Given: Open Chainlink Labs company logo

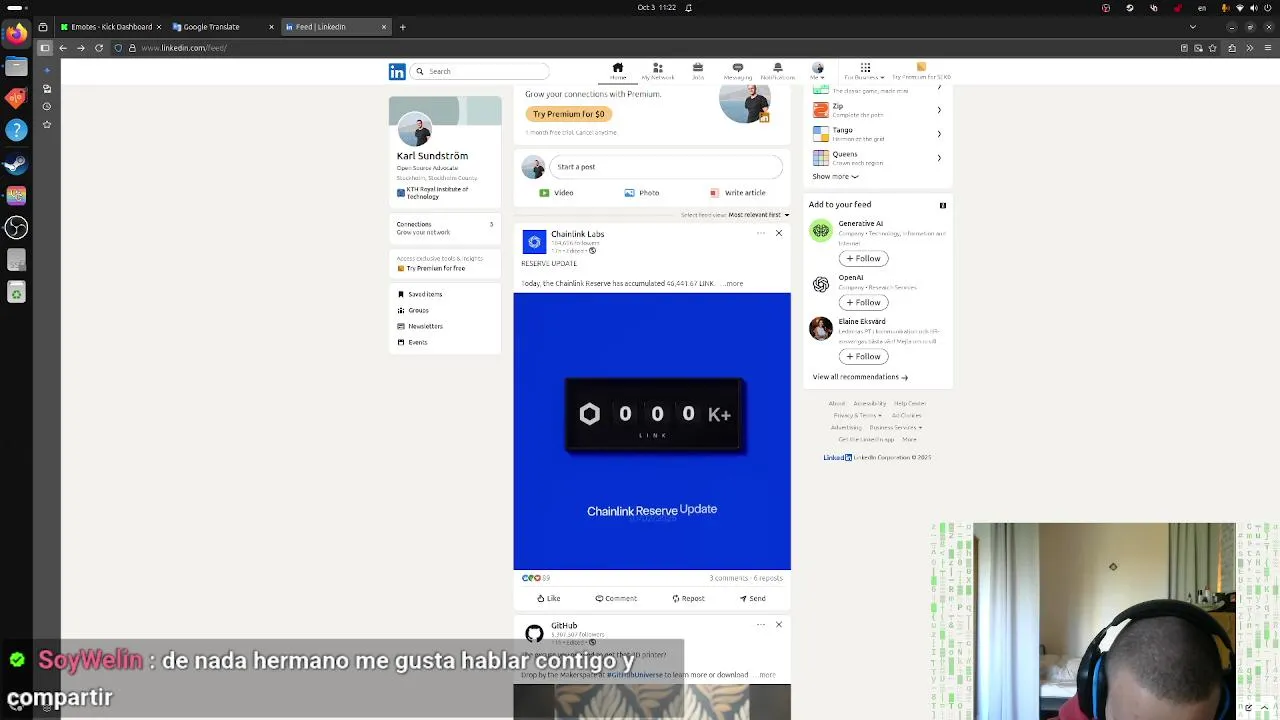Looking at the screenshot, I should click(534, 242).
